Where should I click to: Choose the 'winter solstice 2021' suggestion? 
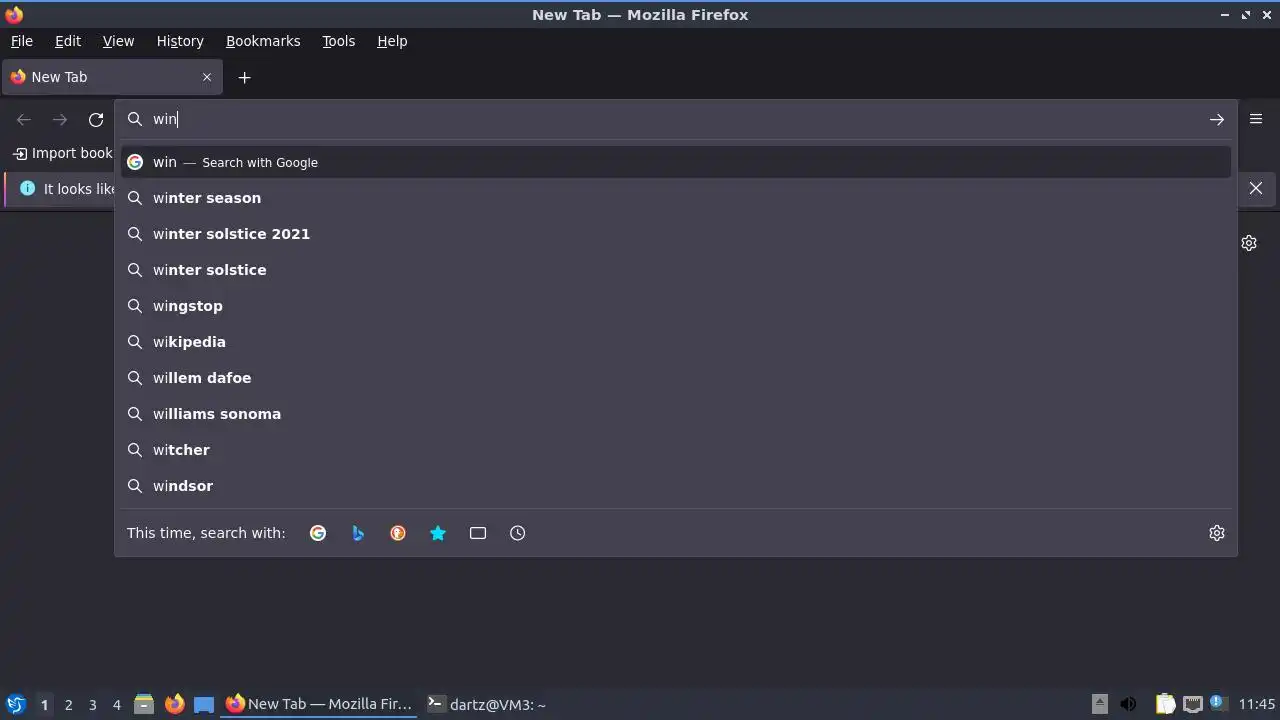[x=676, y=234]
